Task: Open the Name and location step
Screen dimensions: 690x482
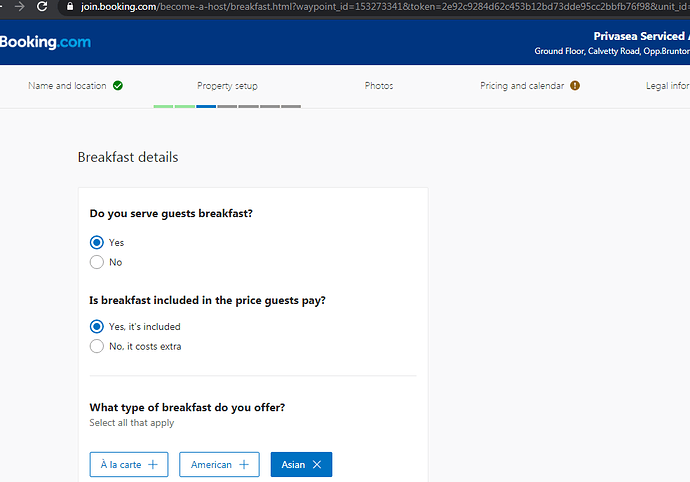Action: [x=67, y=85]
